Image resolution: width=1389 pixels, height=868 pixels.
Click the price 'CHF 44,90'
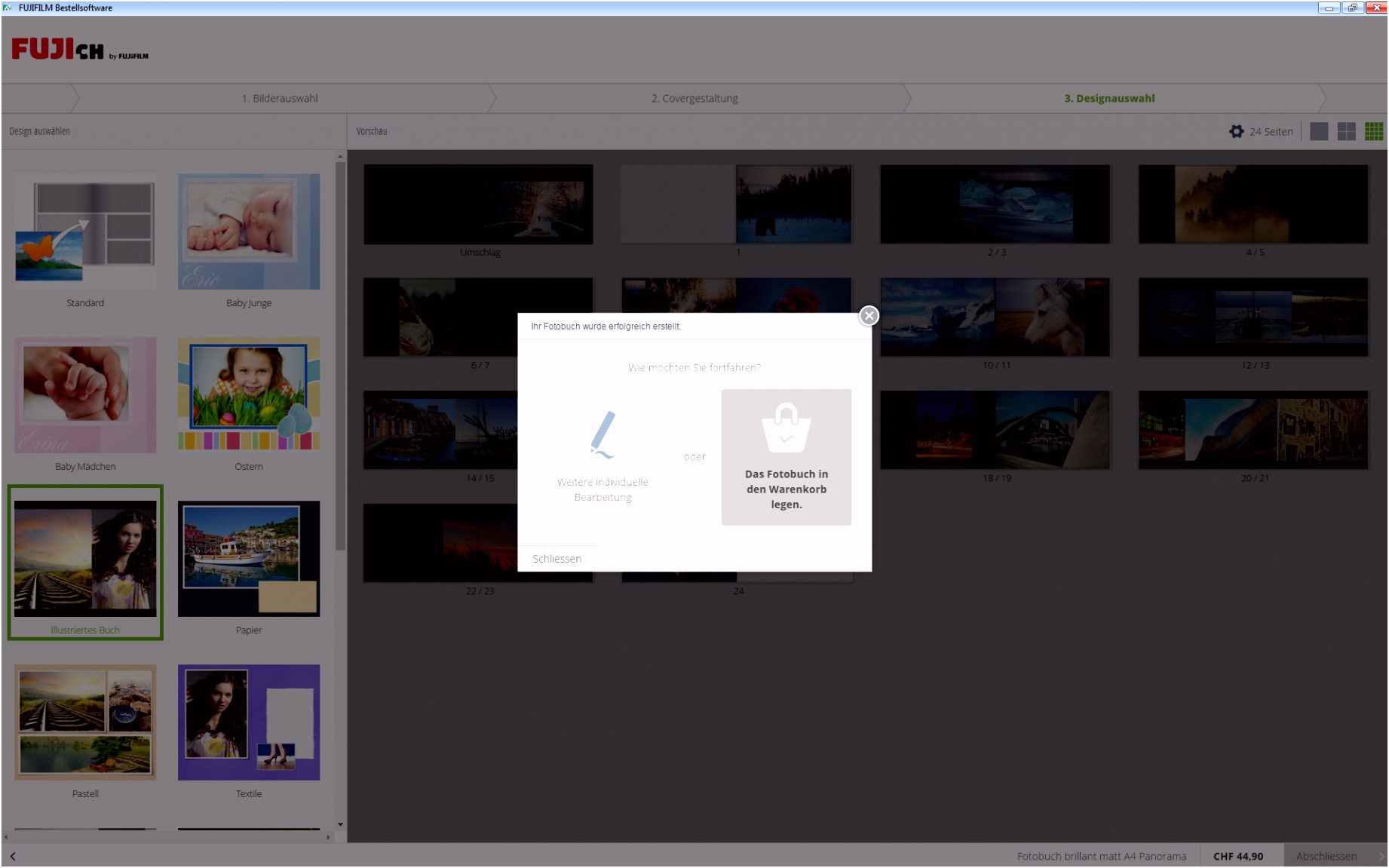click(1238, 856)
